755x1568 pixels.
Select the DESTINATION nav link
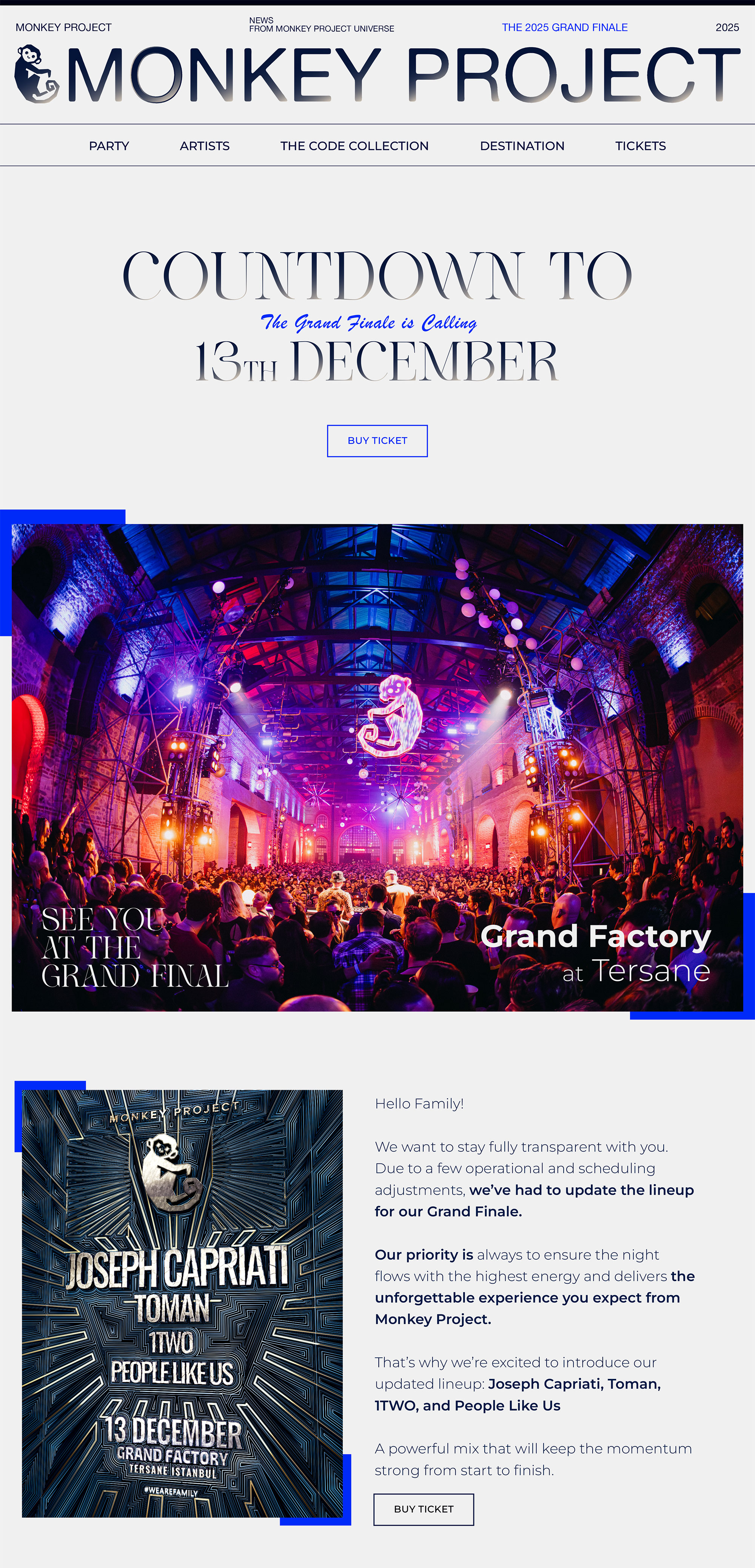(x=522, y=146)
